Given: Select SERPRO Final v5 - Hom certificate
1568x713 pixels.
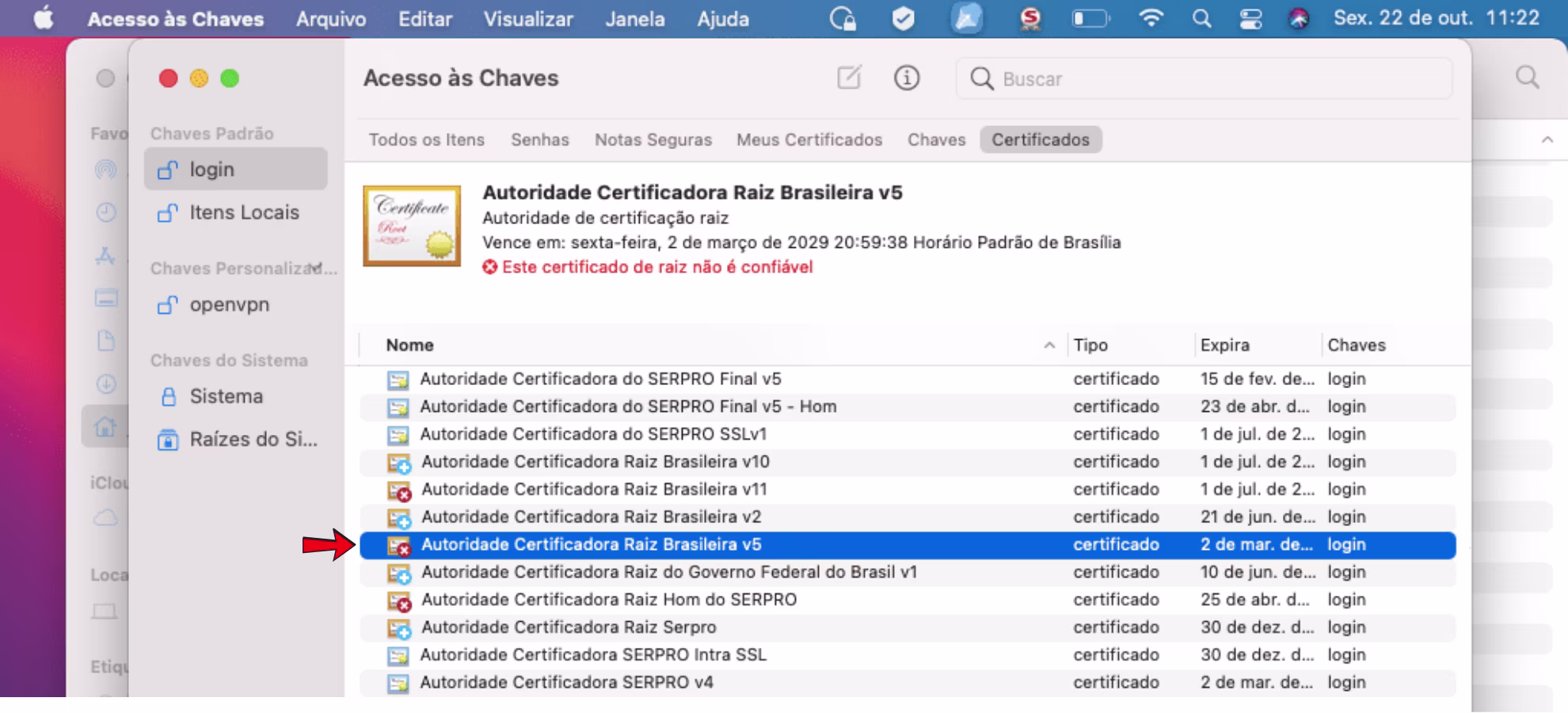Looking at the screenshot, I should pos(908,406).
